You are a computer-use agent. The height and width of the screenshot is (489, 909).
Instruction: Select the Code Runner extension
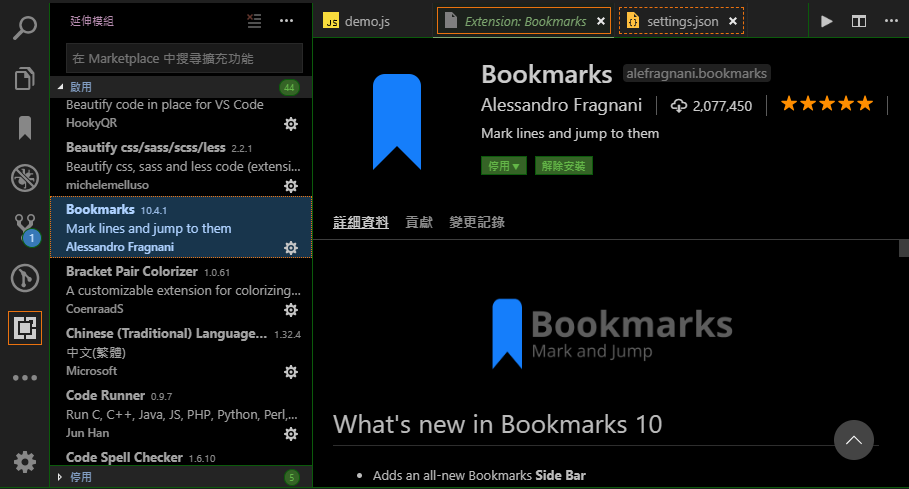[x=181, y=413]
